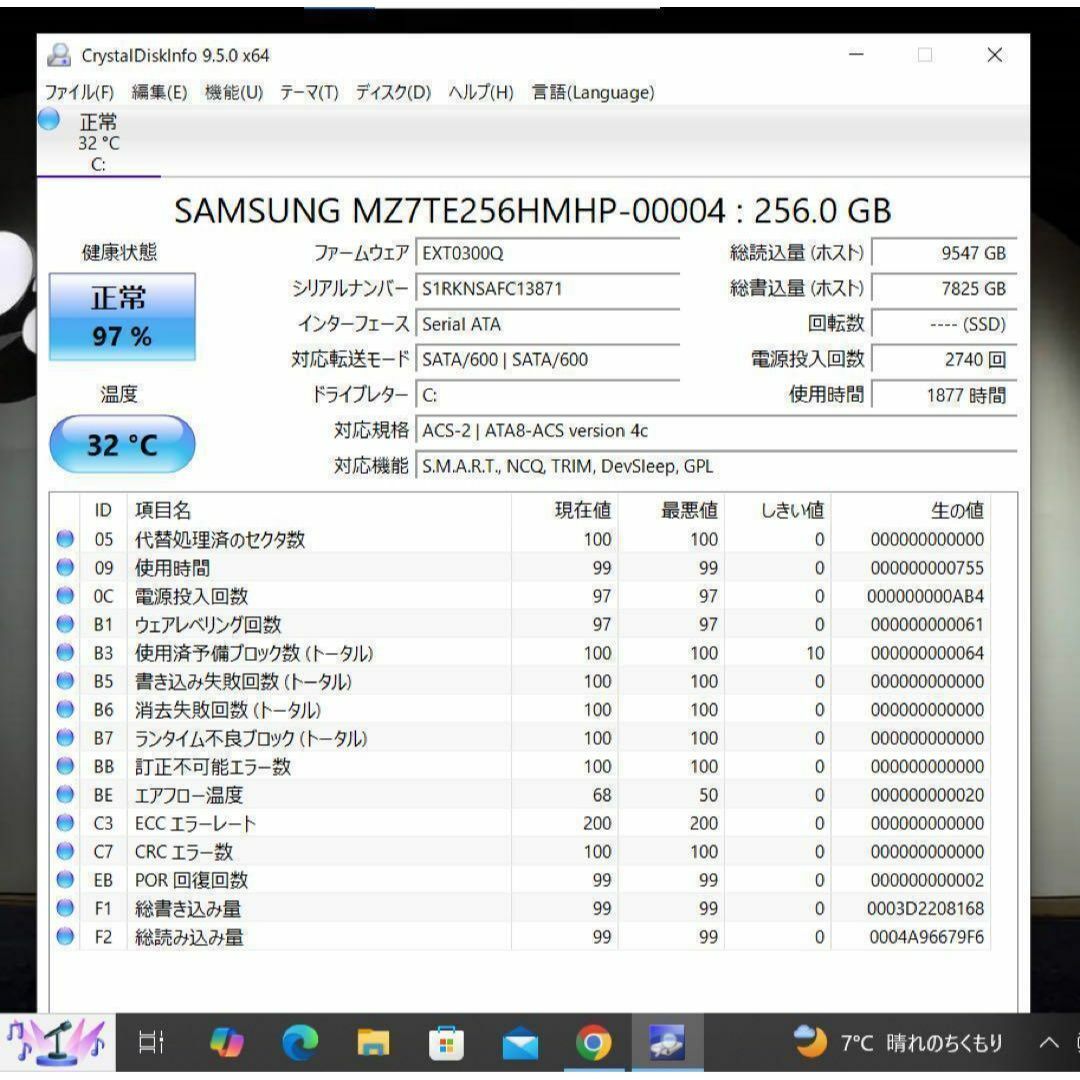
Task: Click the 正常 97 % health status button
Action: [122, 317]
